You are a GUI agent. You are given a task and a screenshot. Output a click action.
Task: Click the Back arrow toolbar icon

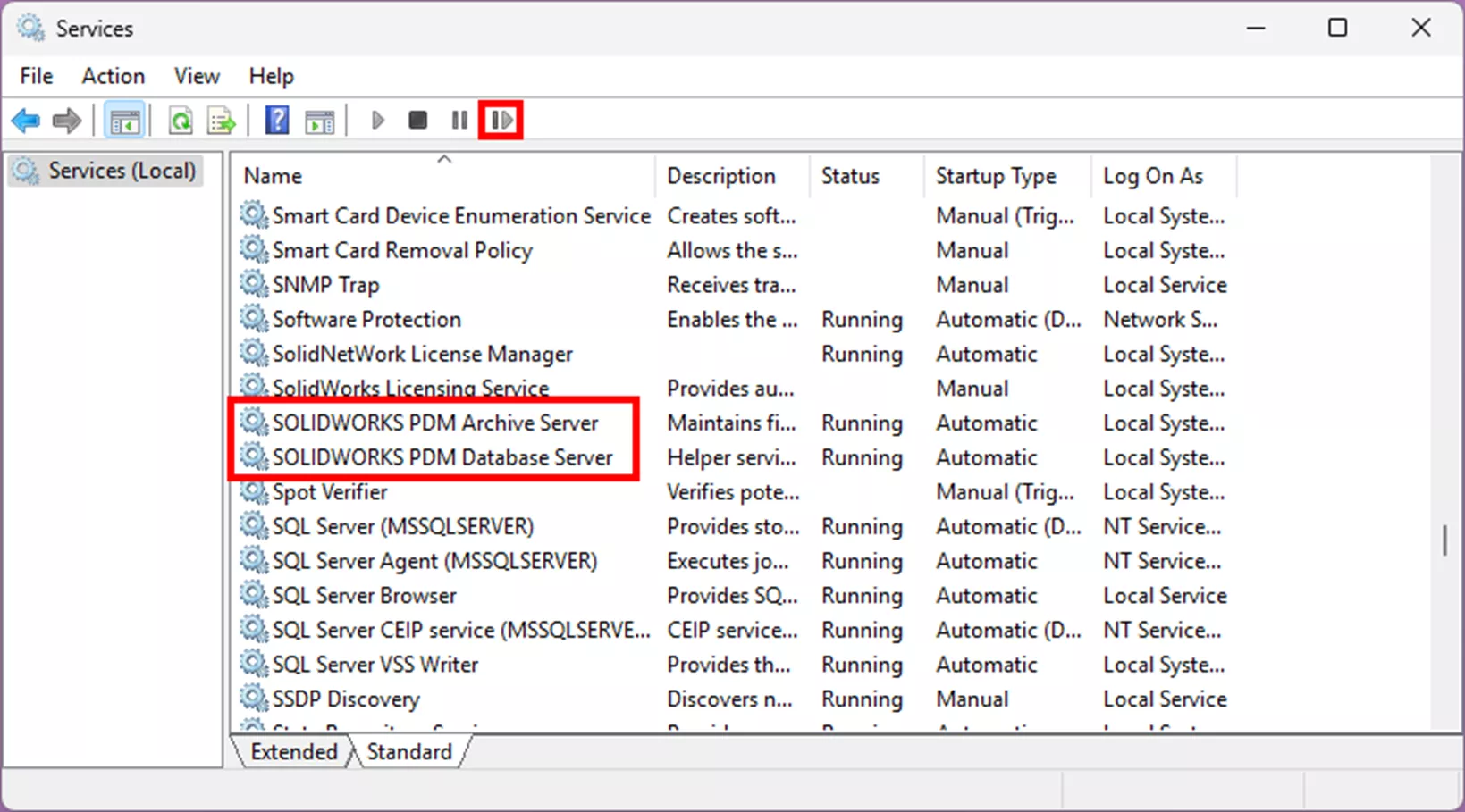[x=26, y=120]
